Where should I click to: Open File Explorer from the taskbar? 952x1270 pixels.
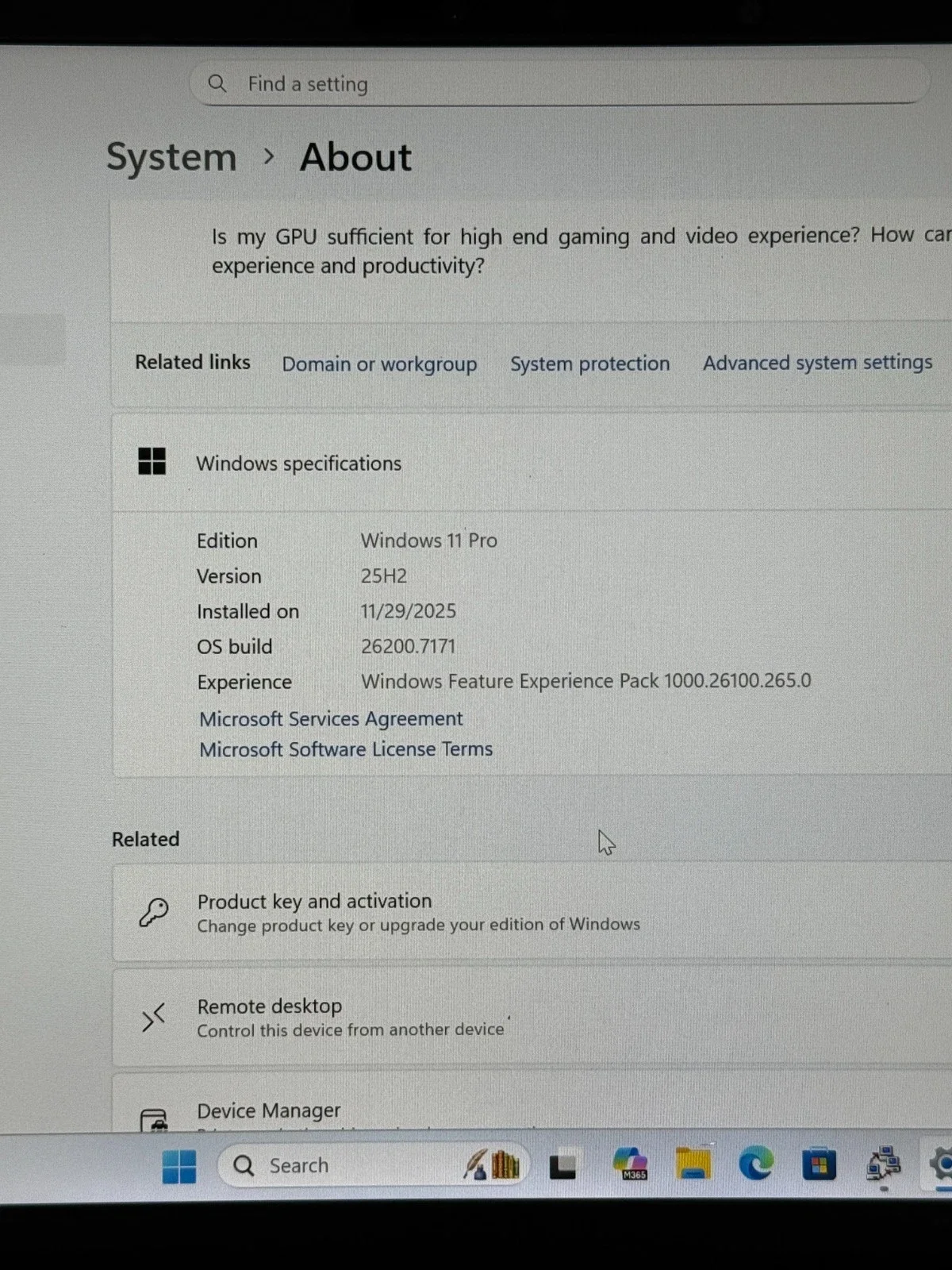(693, 1164)
